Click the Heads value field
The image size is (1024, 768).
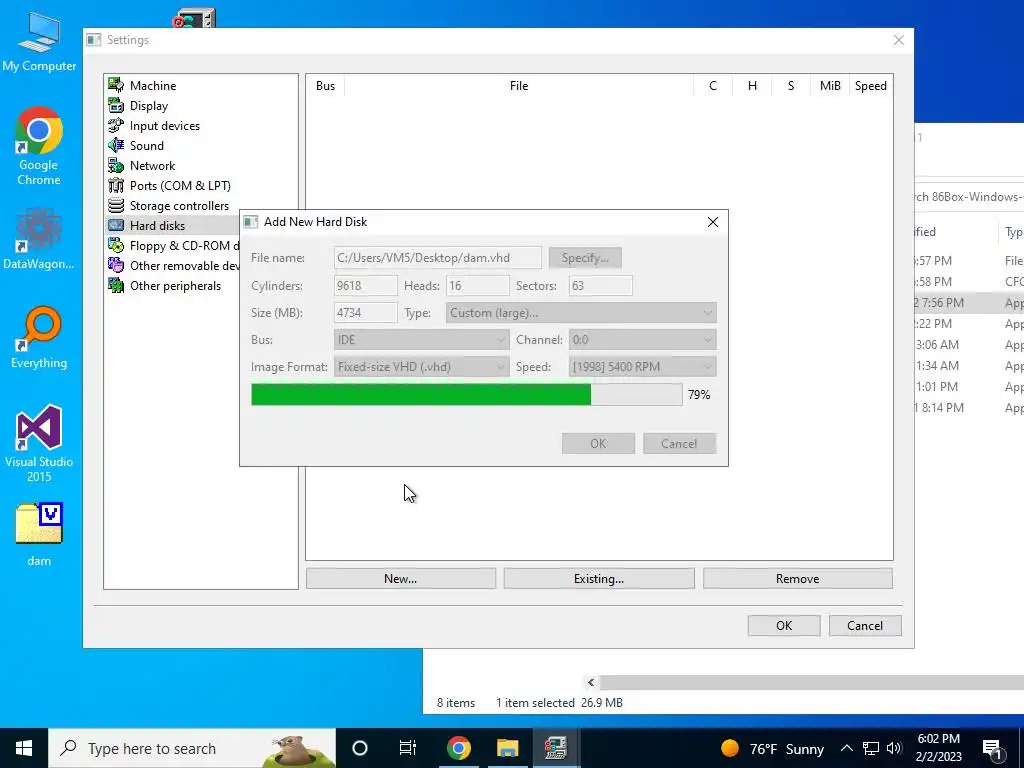(477, 285)
